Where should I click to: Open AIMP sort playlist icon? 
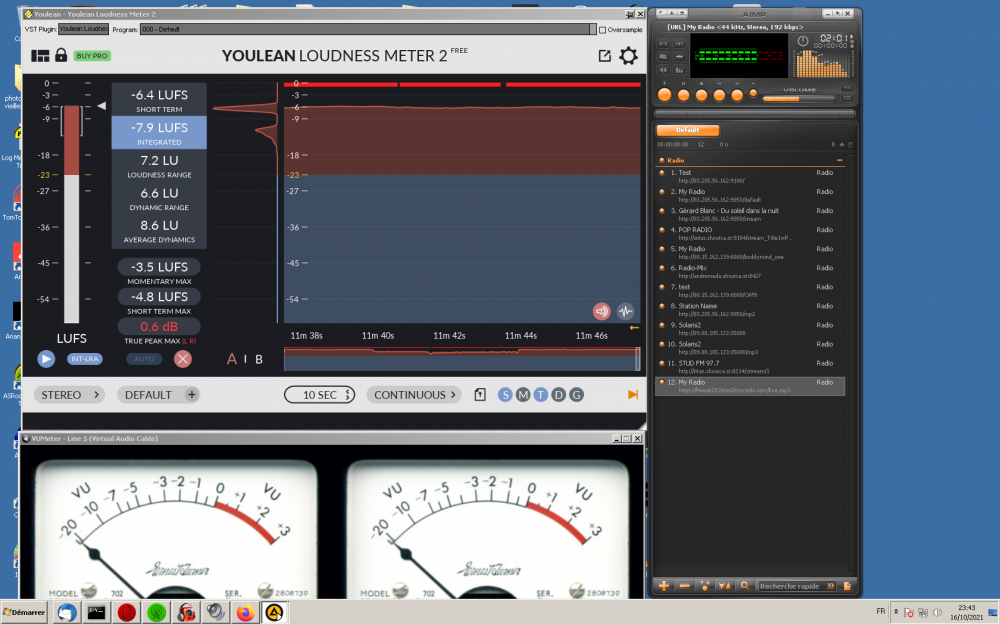click(x=725, y=585)
